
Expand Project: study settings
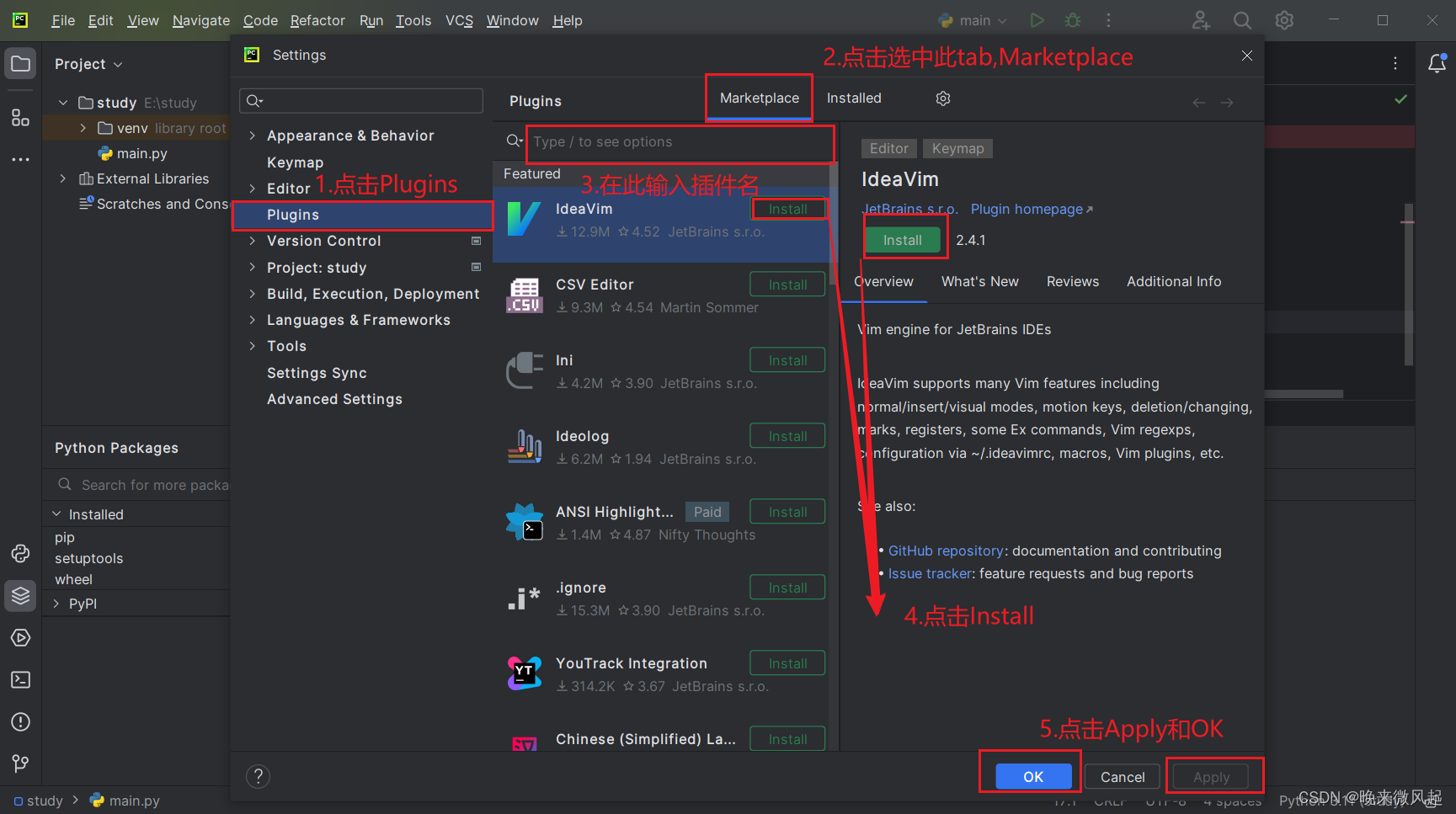coord(253,268)
